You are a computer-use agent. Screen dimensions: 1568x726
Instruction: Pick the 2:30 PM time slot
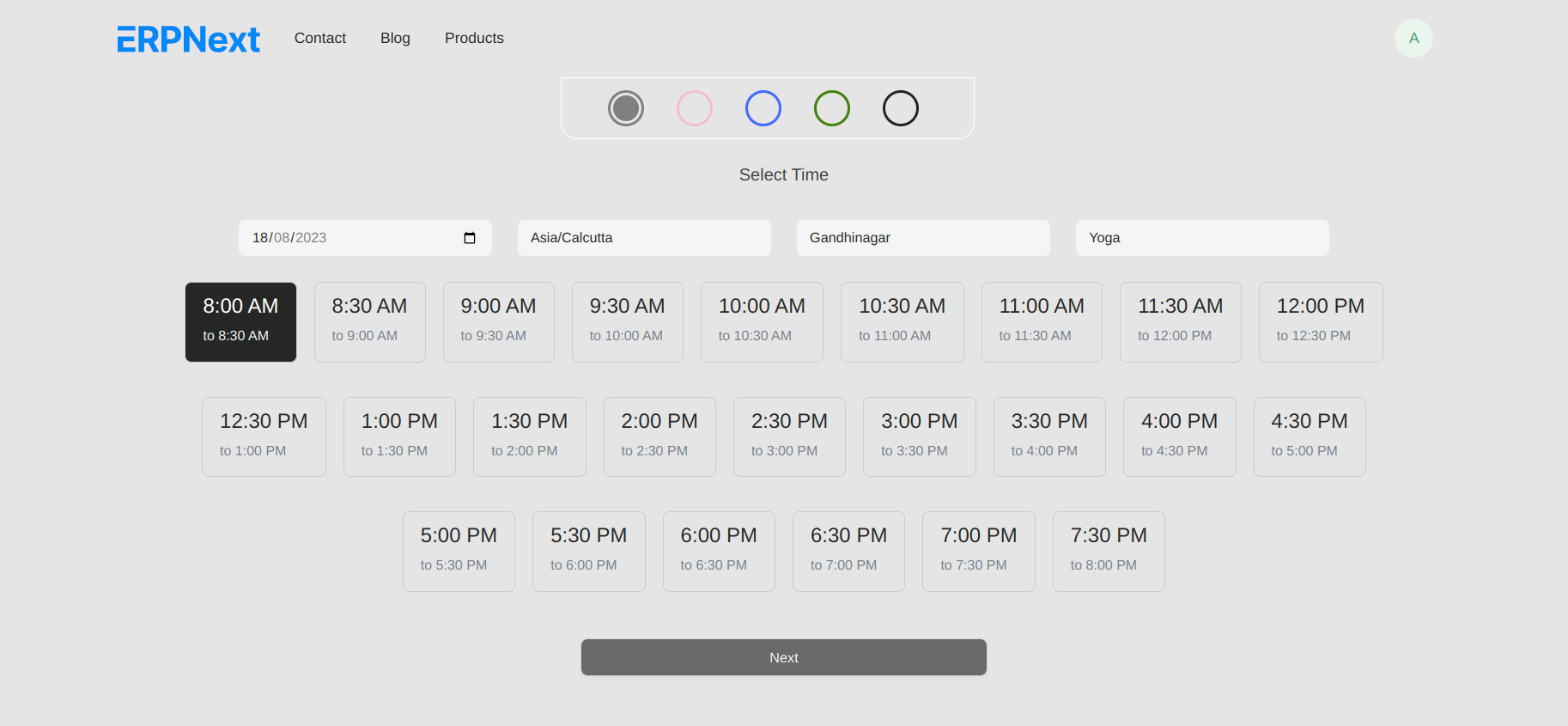click(789, 436)
